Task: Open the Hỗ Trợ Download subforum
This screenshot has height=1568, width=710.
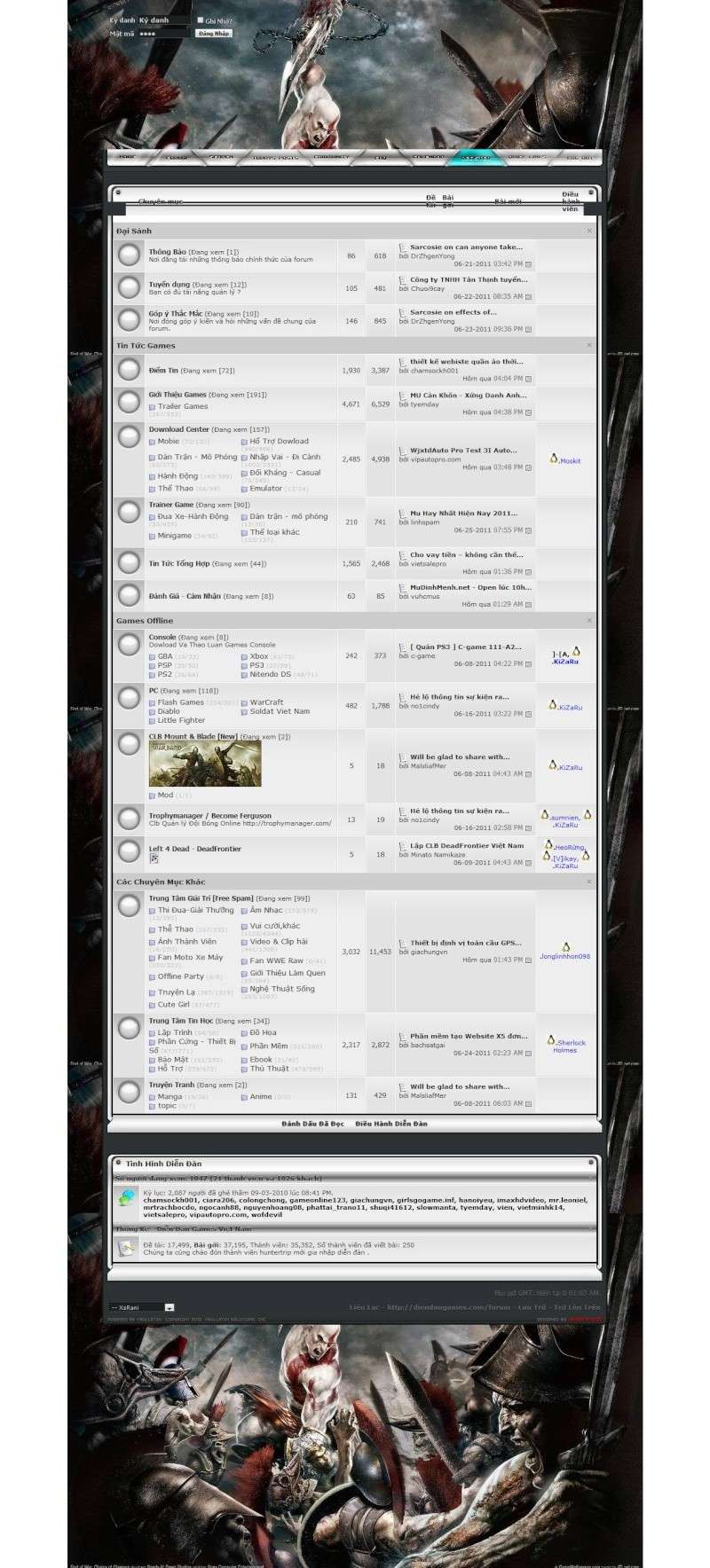Action: pyautogui.click(x=280, y=441)
